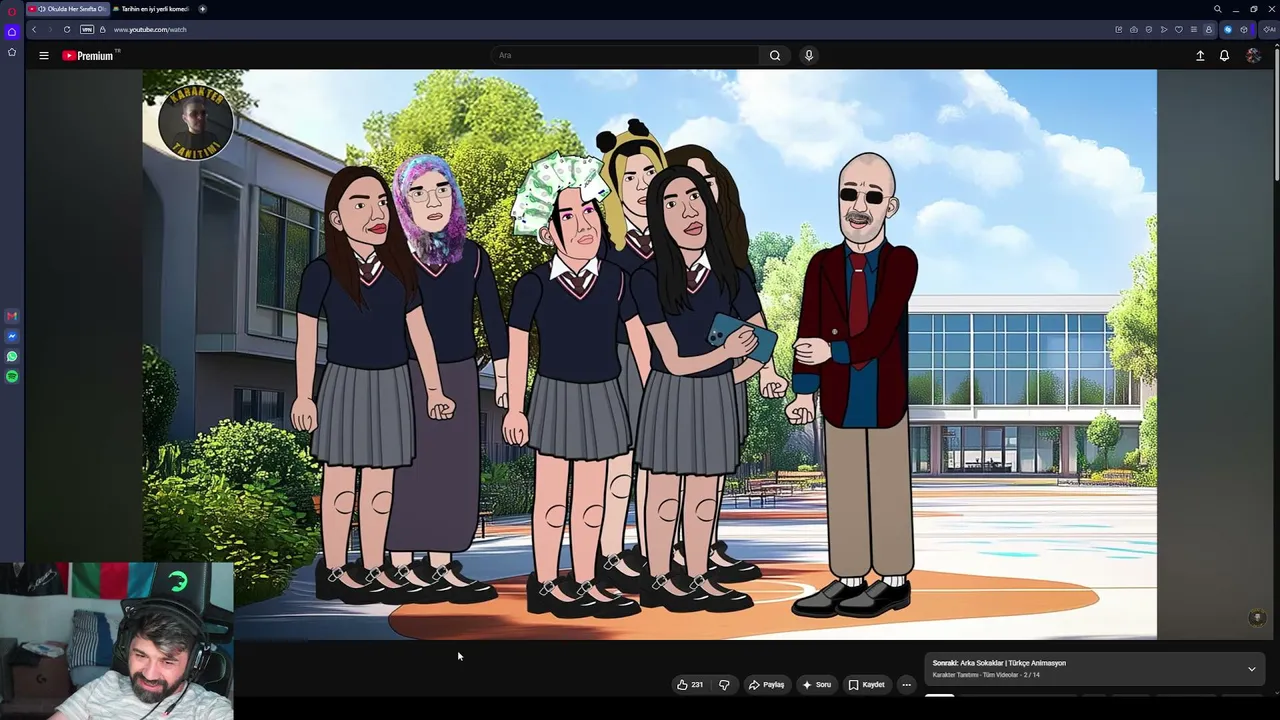Search tabs with the title bar magnifier
The image size is (1280, 720).
point(1217,9)
